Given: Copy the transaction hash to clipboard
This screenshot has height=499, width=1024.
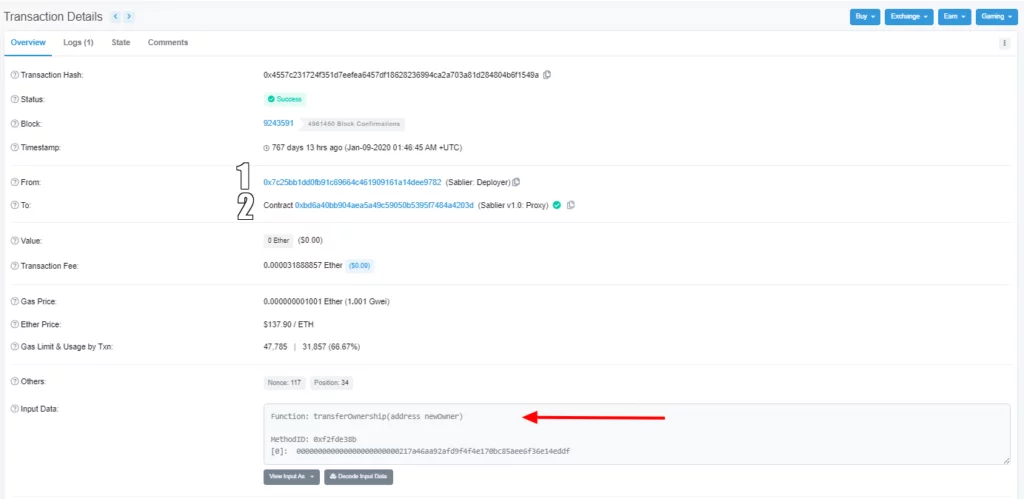Looking at the screenshot, I should [547, 75].
